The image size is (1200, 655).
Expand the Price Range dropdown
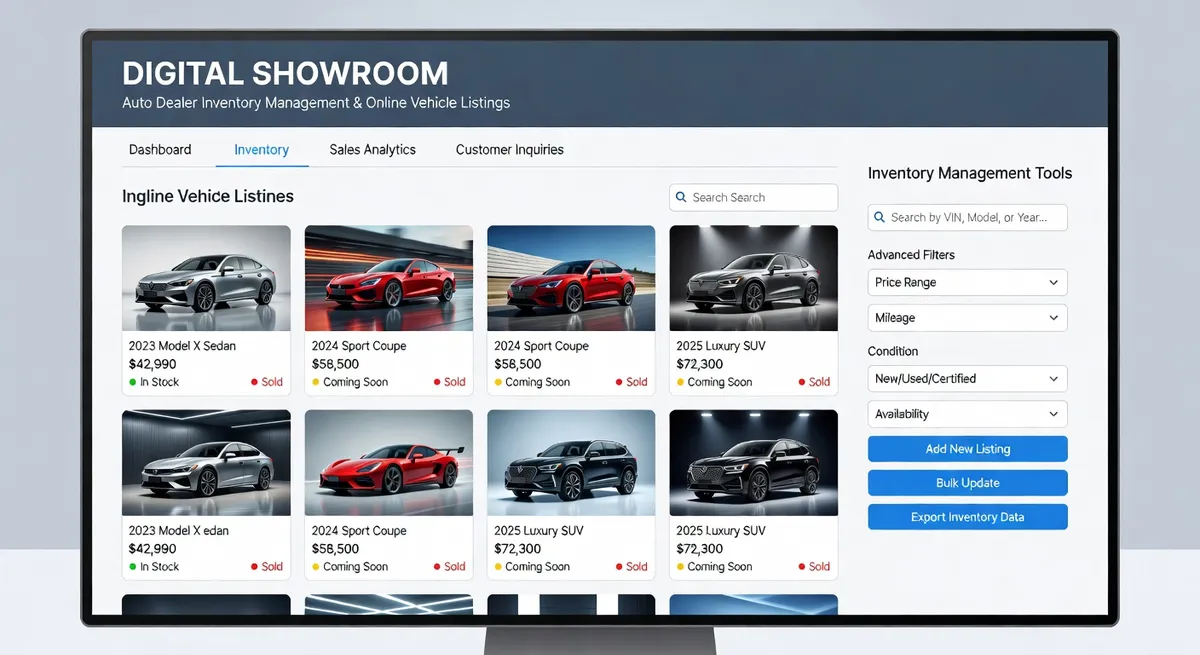[967, 283]
